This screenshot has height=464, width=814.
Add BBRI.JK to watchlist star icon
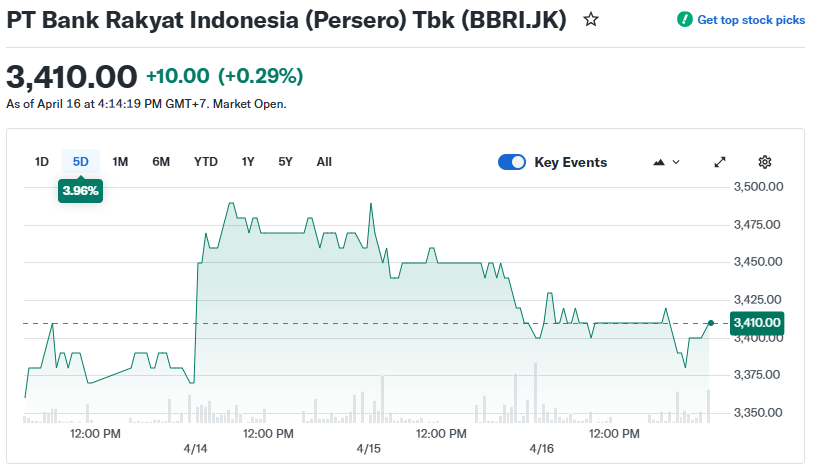tap(591, 19)
